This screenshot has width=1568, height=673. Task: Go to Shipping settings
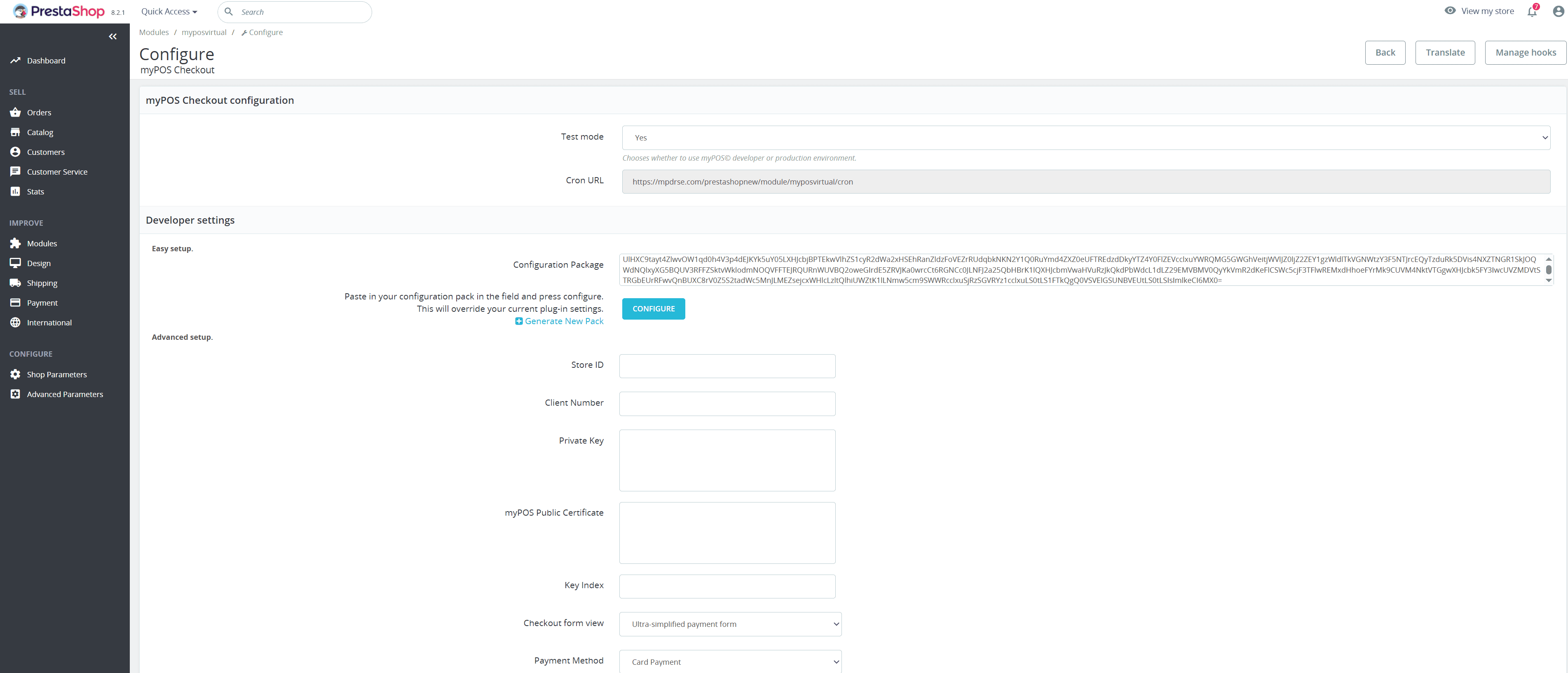[x=41, y=283]
